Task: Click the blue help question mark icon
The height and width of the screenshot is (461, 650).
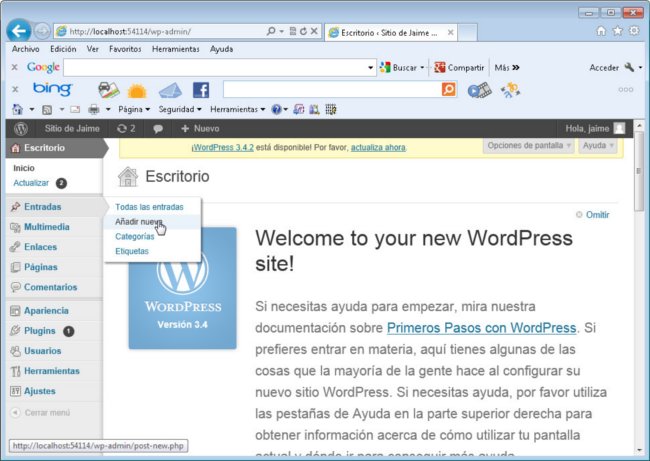Action: click(x=276, y=109)
